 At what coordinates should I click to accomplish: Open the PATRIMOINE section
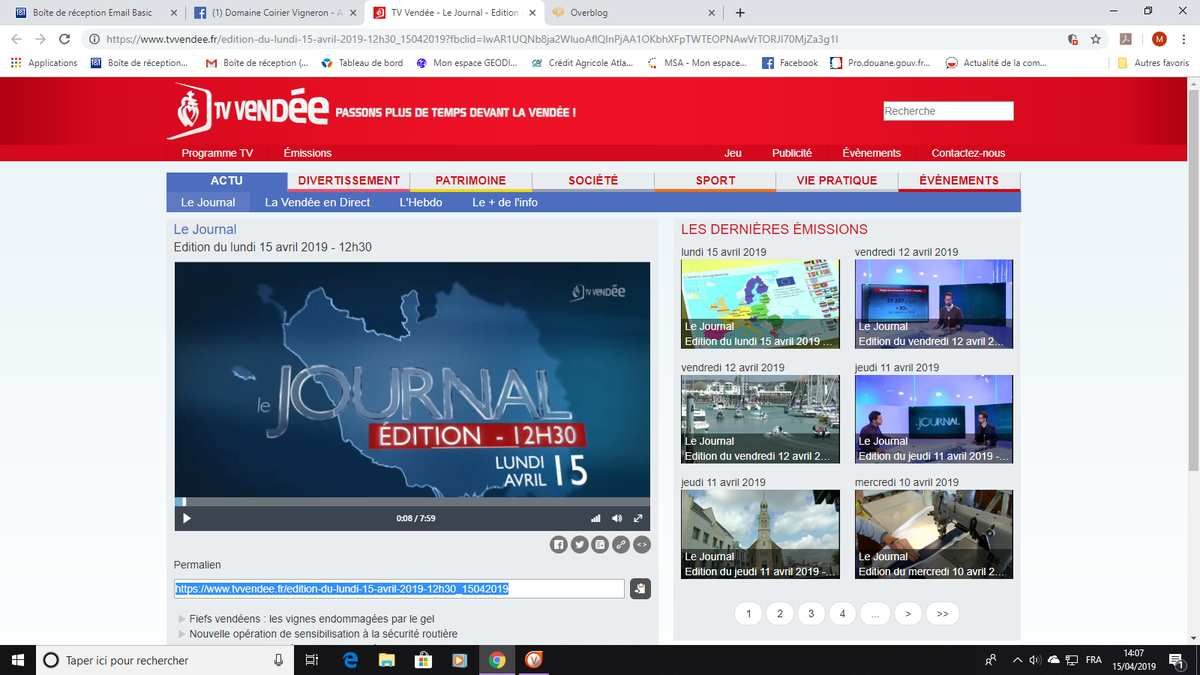471,181
